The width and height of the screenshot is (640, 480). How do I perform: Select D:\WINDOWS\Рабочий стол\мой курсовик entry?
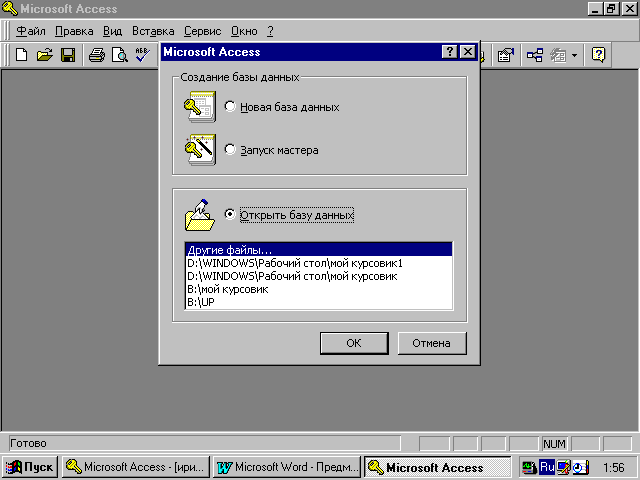click(x=318, y=276)
